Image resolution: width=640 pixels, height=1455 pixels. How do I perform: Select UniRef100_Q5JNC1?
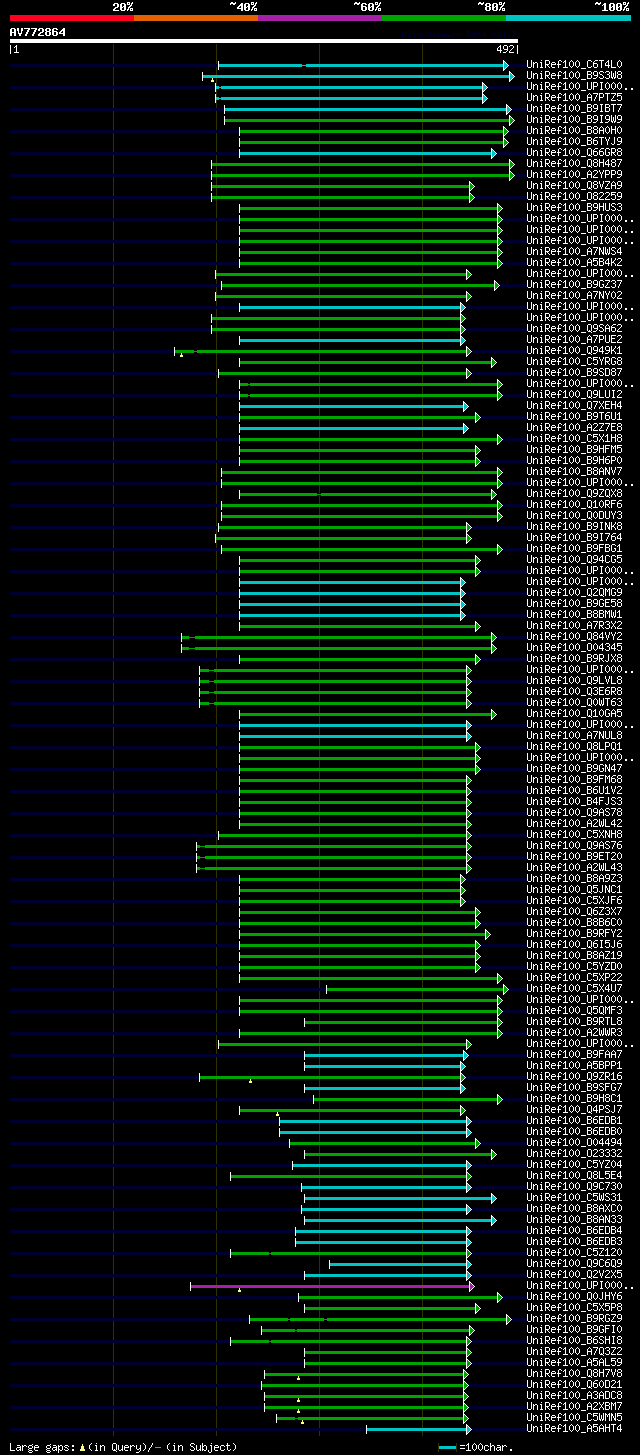pyautogui.click(x=575, y=889)
